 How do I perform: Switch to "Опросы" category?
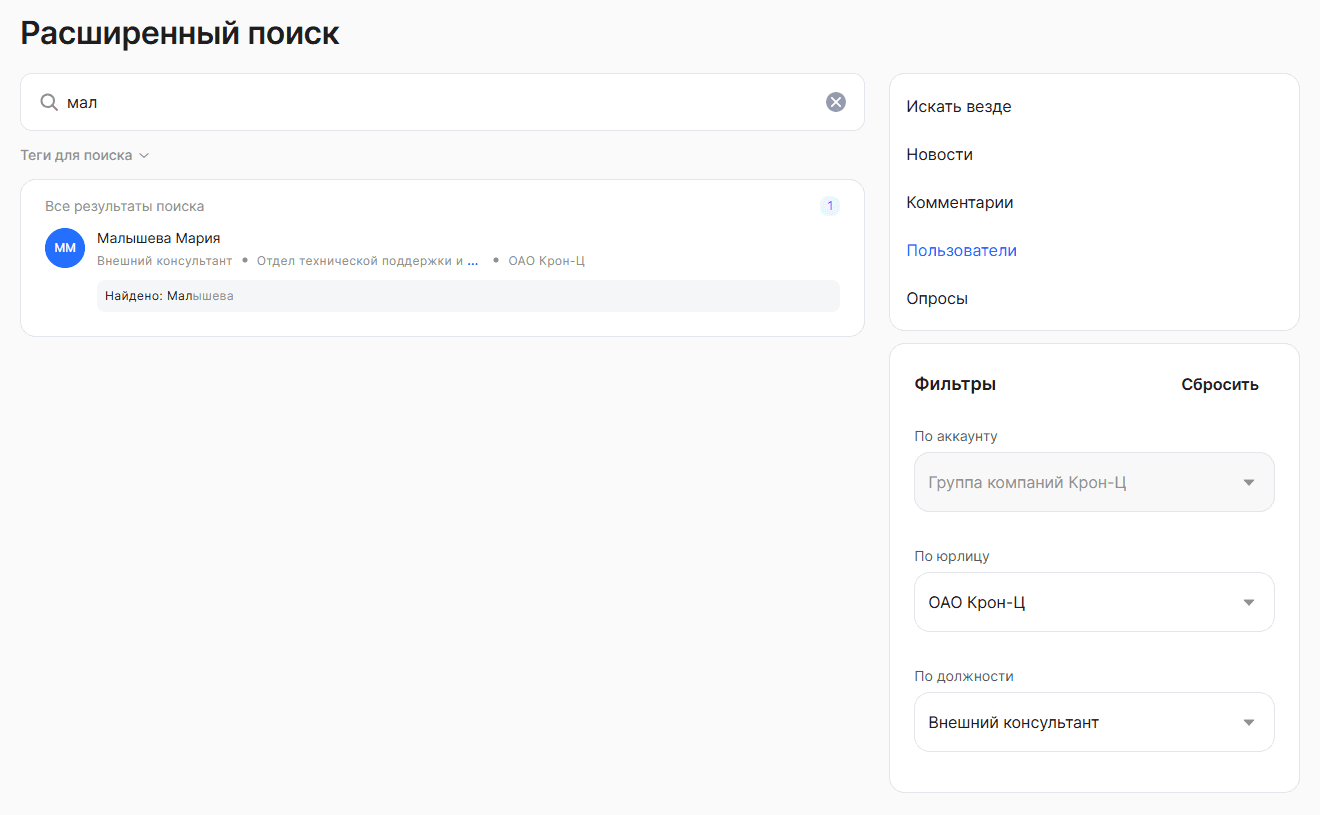click(936, 298)
